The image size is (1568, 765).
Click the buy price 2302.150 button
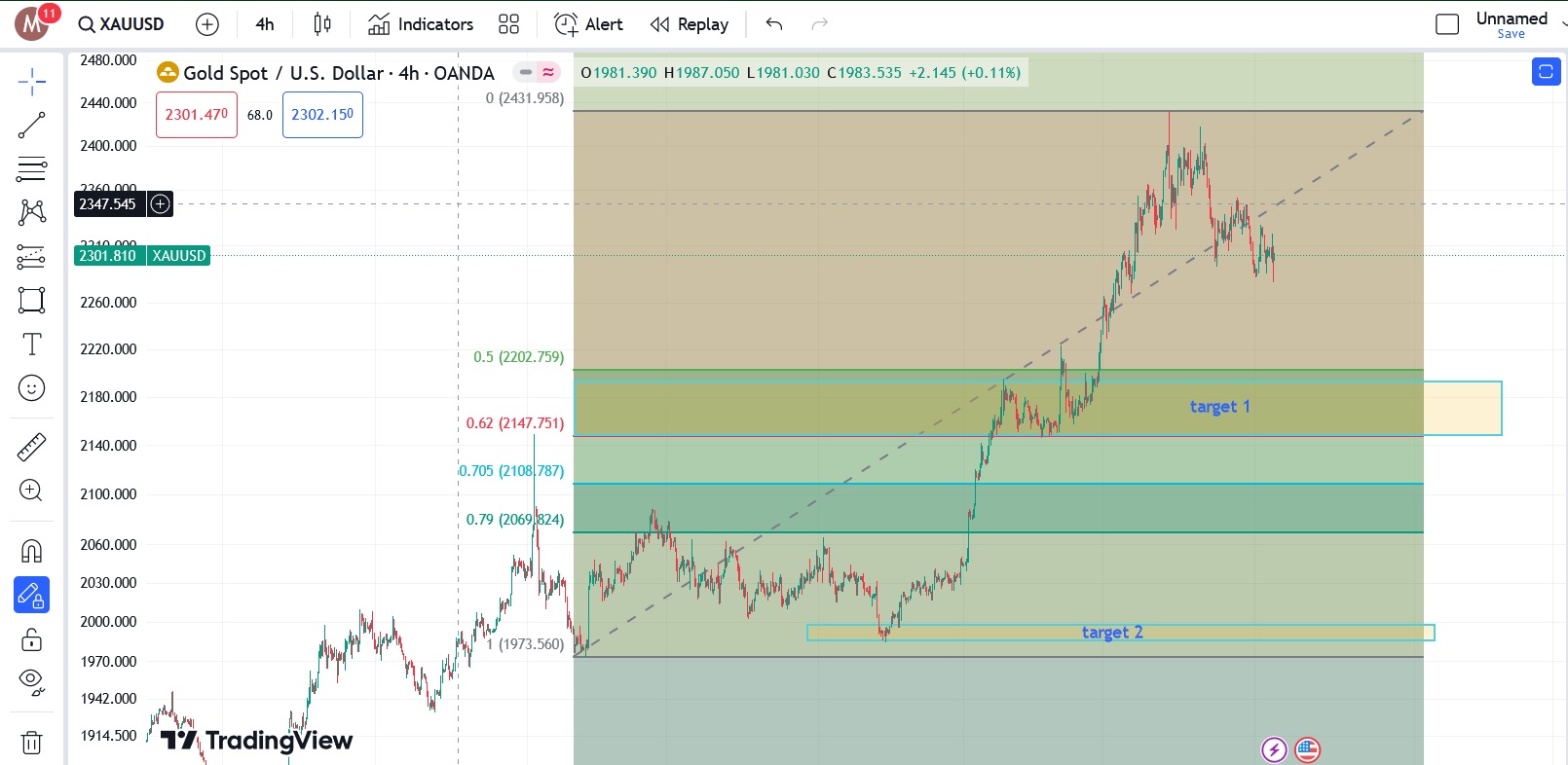[x=322, y=115]
